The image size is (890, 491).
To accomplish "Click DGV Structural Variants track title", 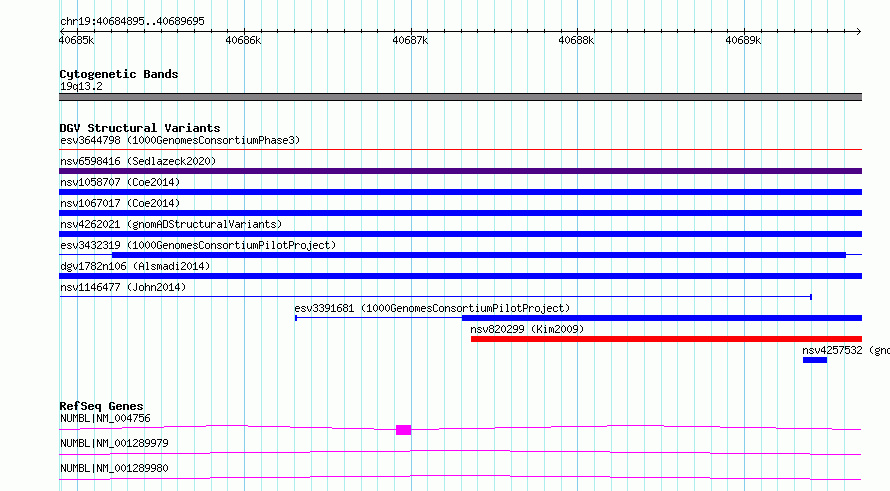I will pyautogui.click(x=140, y=128).
